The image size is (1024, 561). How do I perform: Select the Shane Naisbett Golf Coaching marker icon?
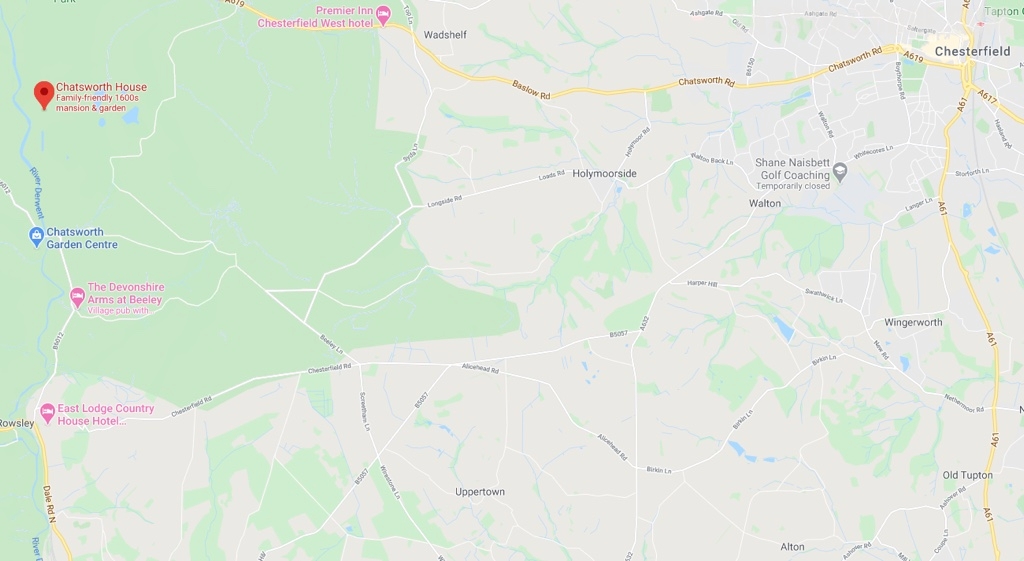point(840,171)
